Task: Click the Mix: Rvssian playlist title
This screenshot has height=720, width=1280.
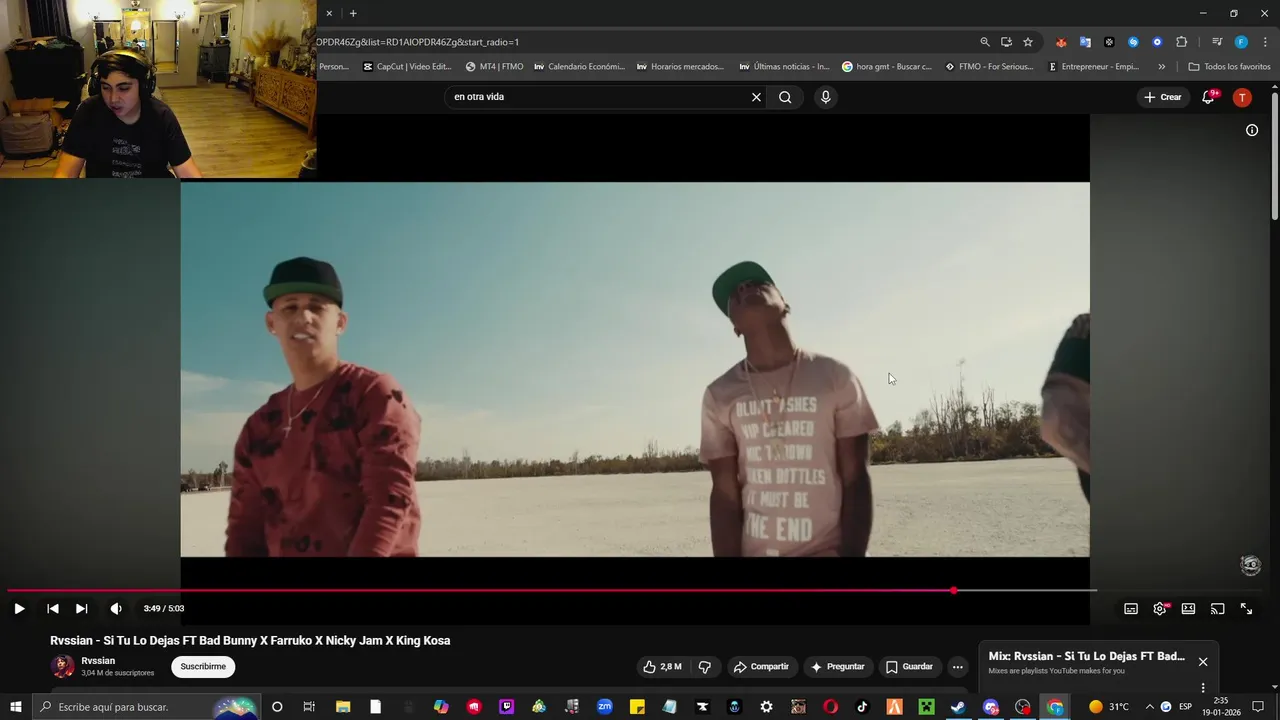Action: point(1087,656)
